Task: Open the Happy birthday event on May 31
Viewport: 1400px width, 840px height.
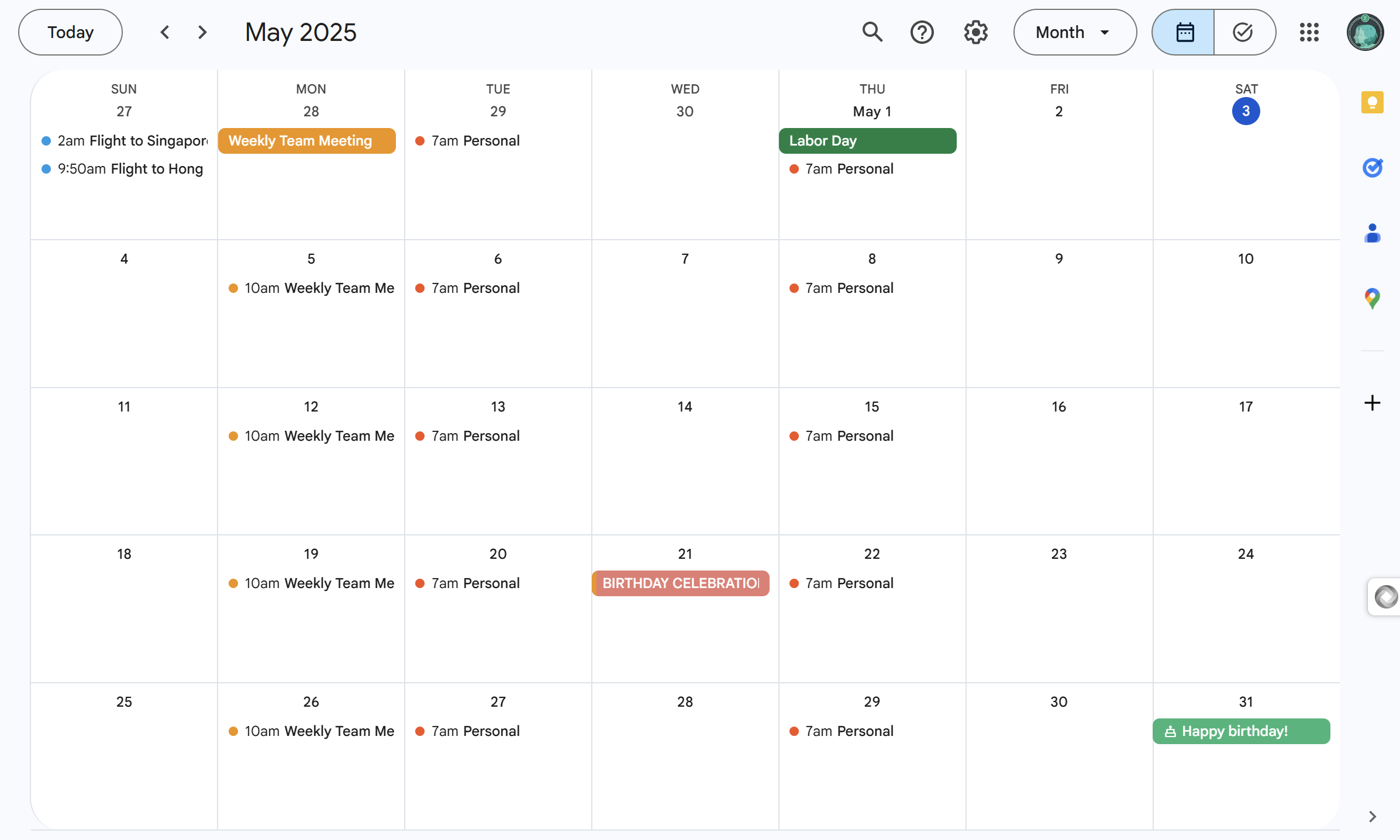Action: 1241,731
